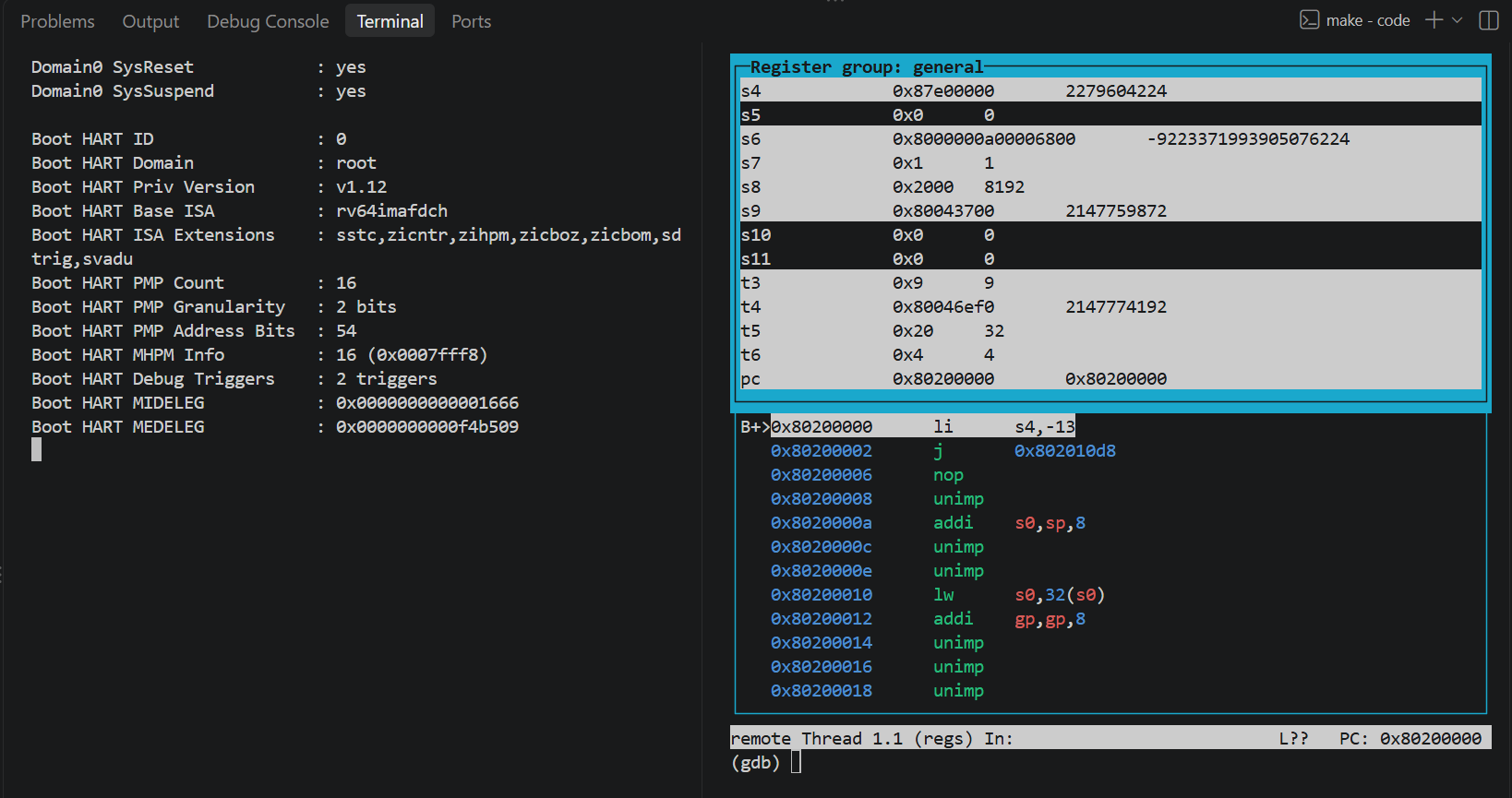Expand the launch profile dropdown chevron

(x=1458, y=20)
